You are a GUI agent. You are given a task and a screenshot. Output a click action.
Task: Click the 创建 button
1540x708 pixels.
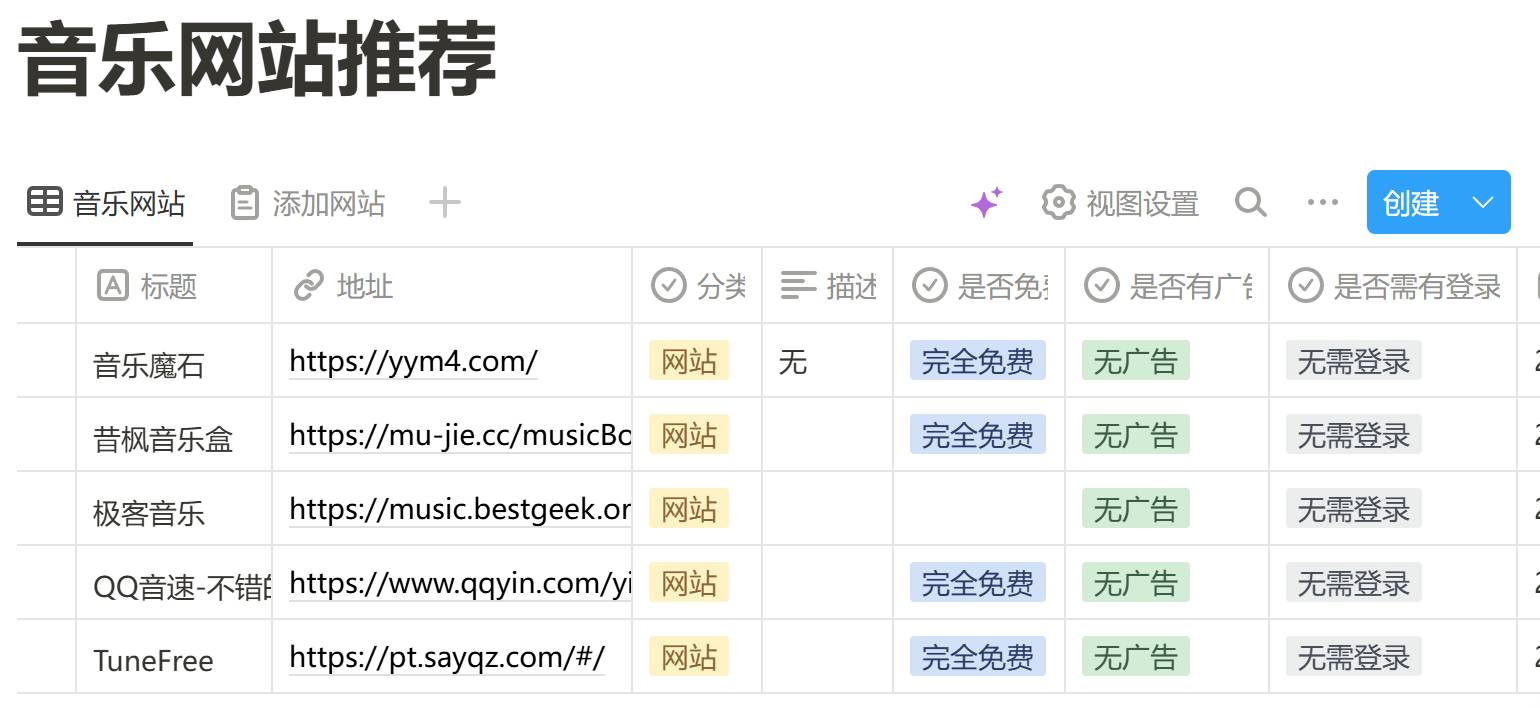[x=1411, y=203]
